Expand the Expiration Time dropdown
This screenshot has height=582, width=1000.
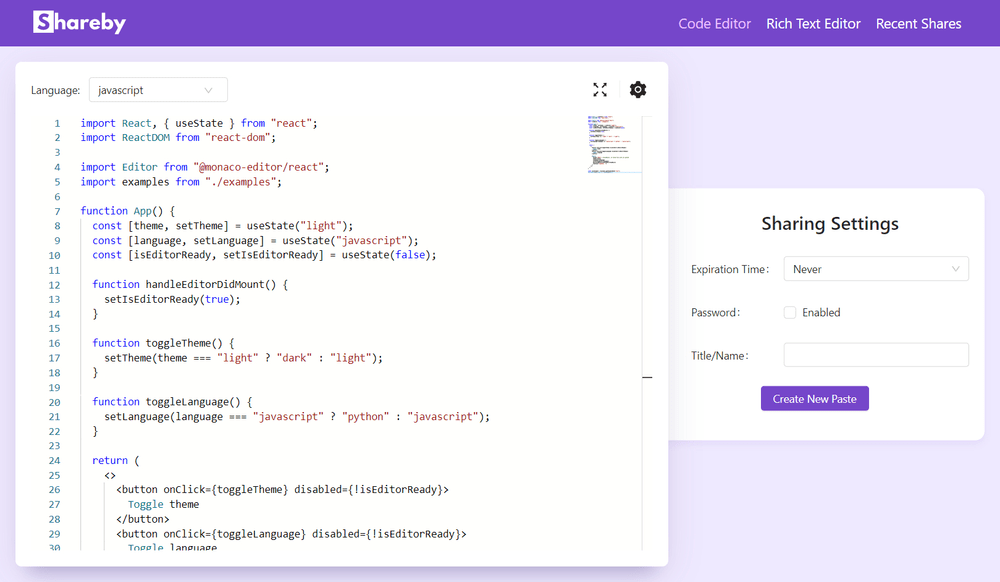875,269
